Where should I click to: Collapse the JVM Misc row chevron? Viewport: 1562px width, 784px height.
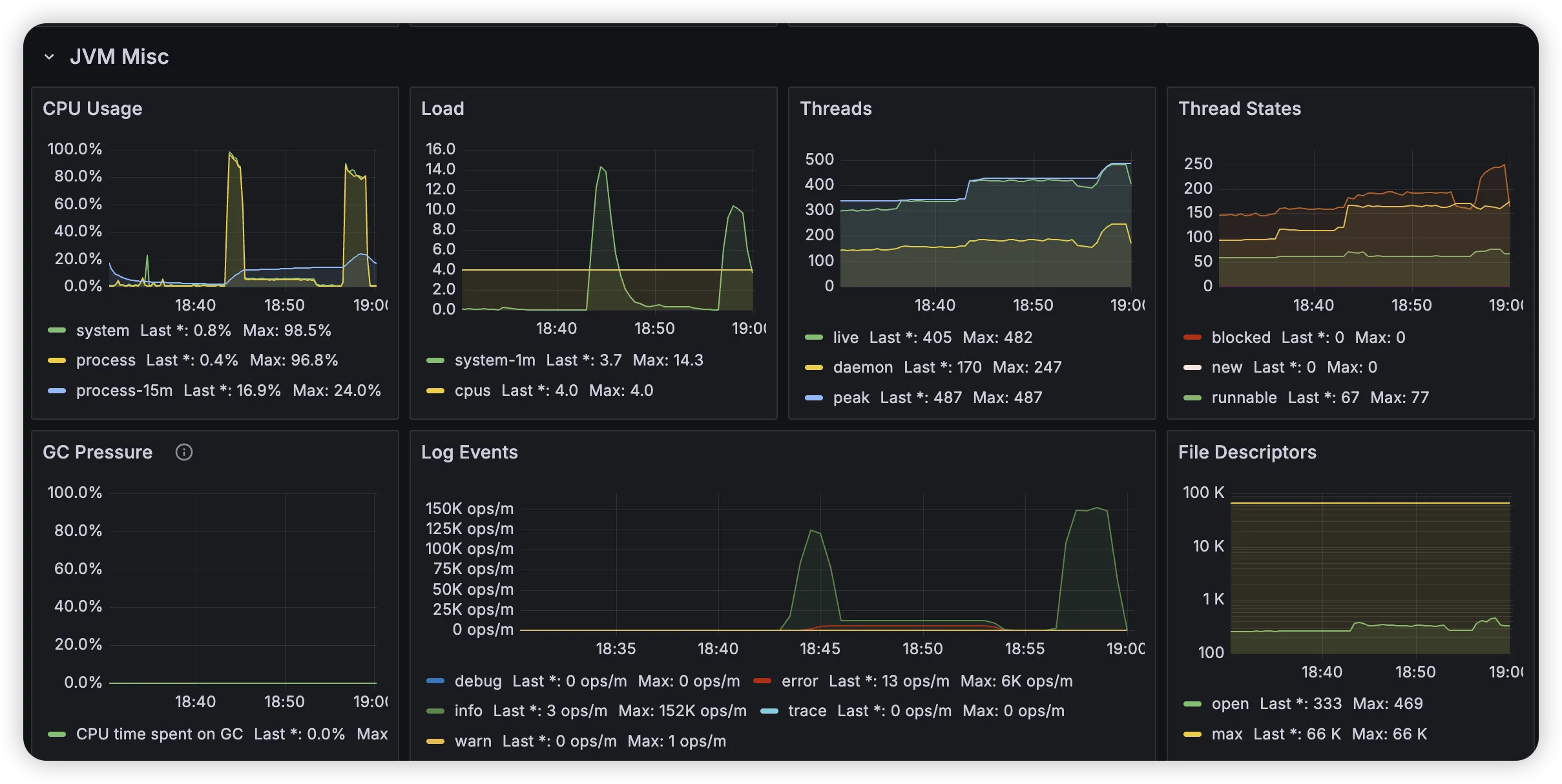point(49,57)
